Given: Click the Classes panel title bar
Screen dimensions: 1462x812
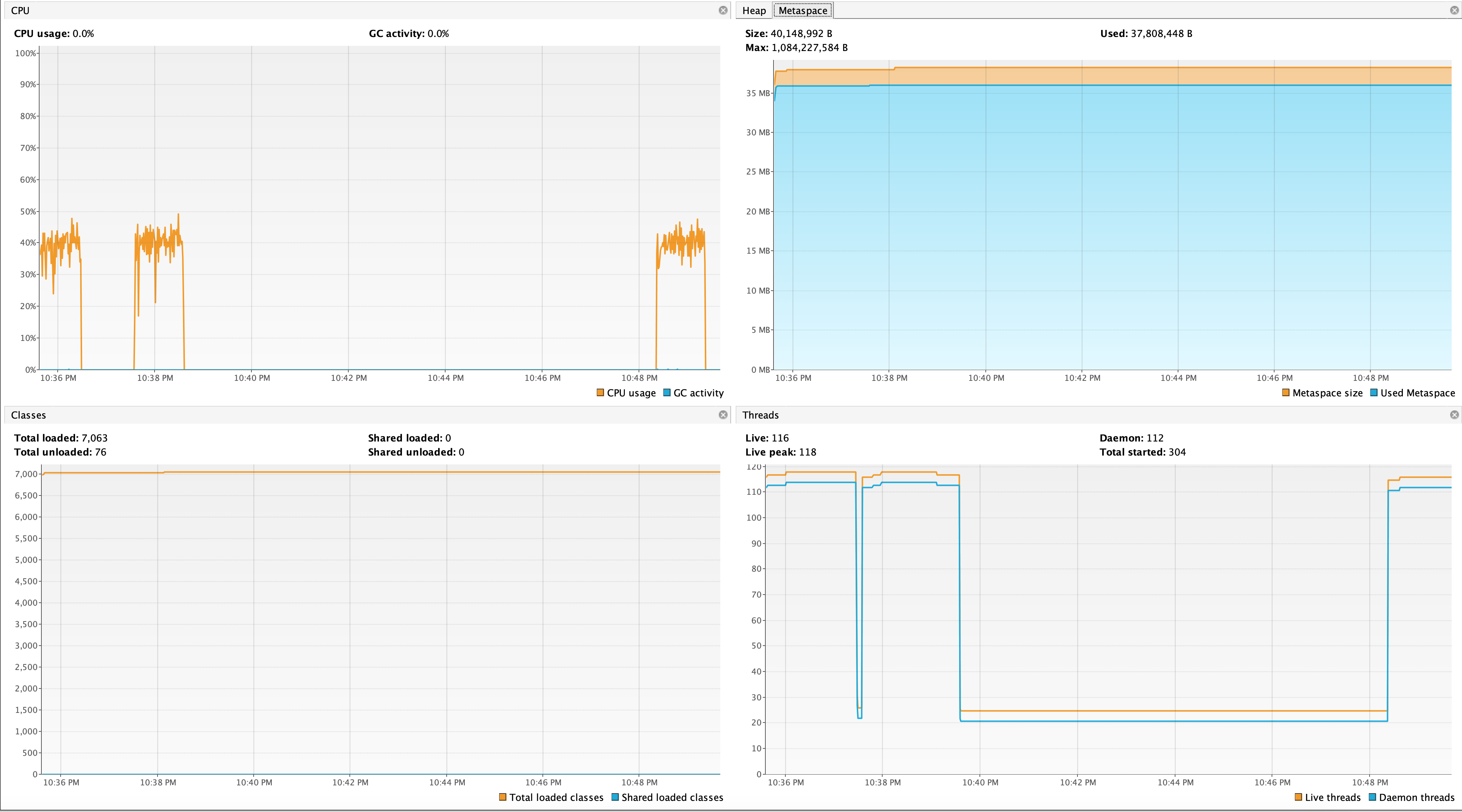Looking at the screenshot, I should pos(363,415).
